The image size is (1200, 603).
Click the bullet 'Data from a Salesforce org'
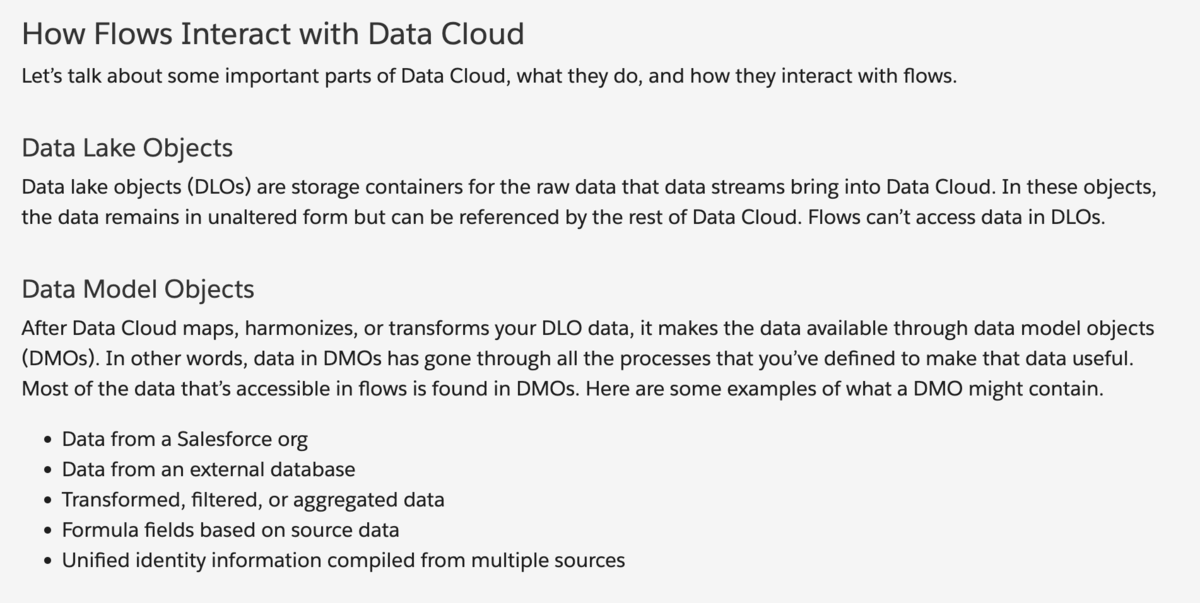click(x=184, y=438)
